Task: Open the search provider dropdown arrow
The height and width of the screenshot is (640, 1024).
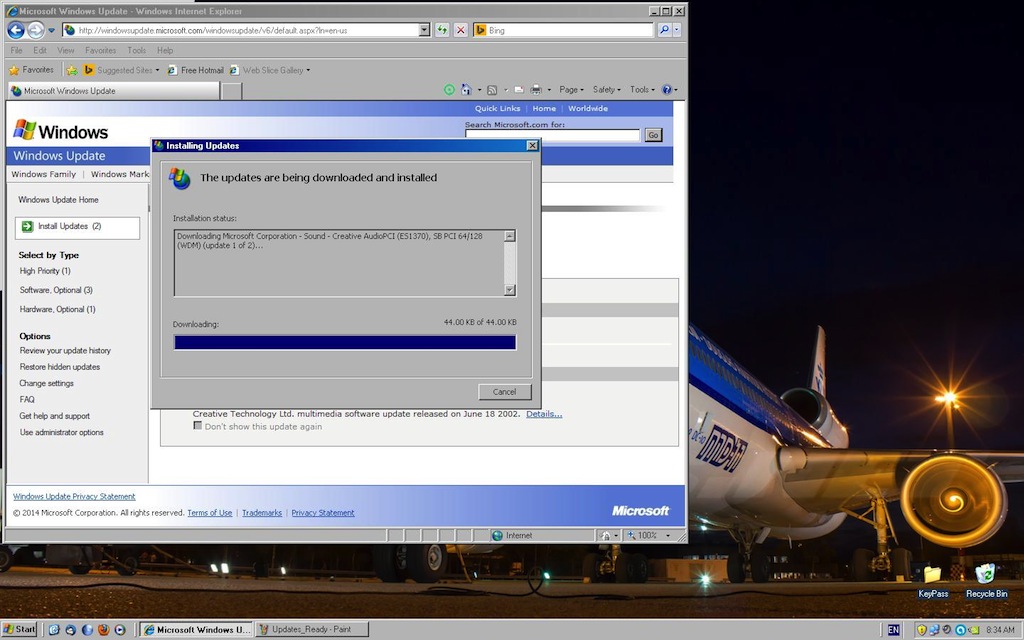Action: coord(677,30)
